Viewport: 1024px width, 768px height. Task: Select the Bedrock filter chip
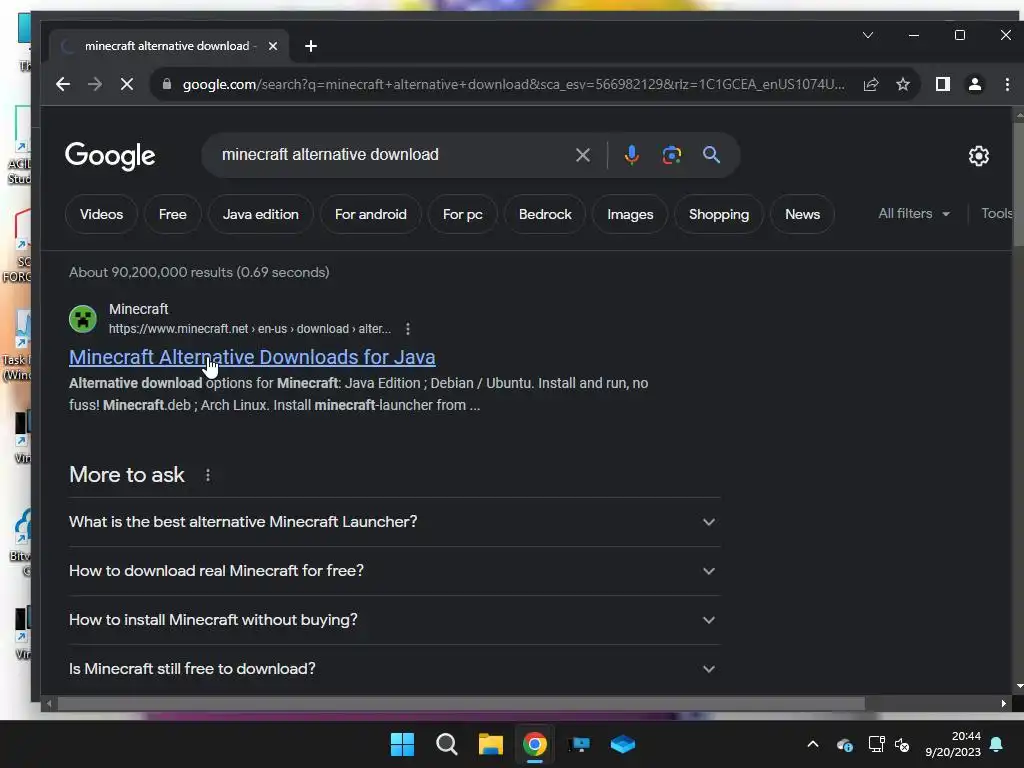point(545,214)
